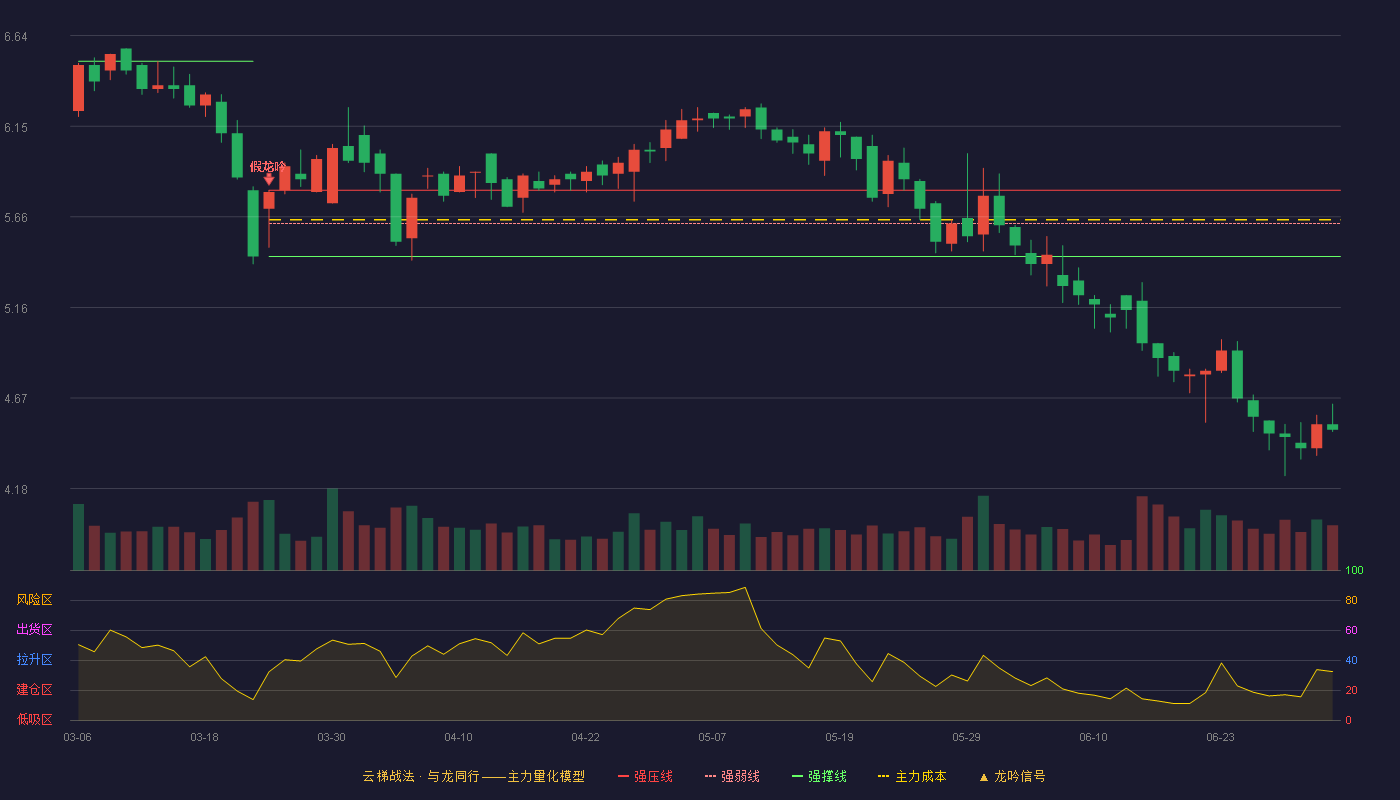Toggle the 强撑线 legend item
Image resolution: width=1400 pixels, height=800 pixels.
tap(819, 776)
